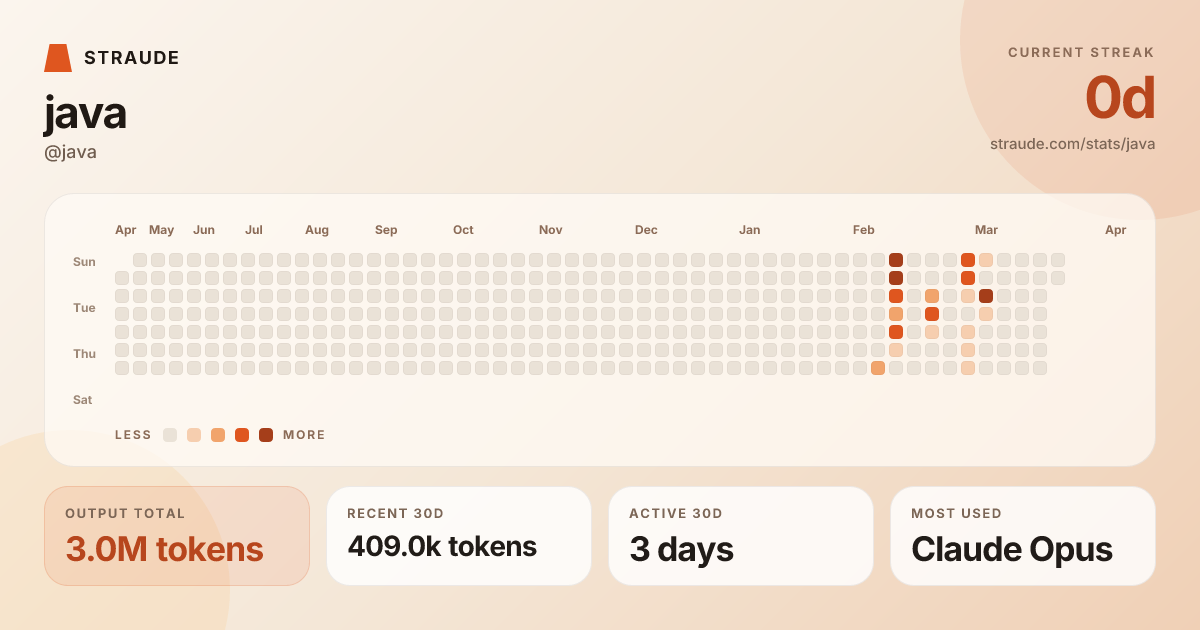Click the Active 30D 3 days card
This screenshot has width=1200, height=630.
(741, 536)
